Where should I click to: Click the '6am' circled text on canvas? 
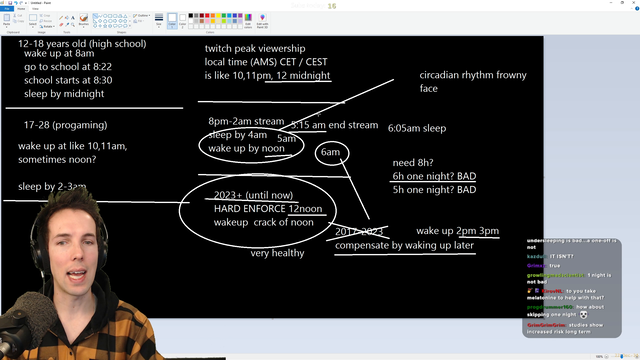coord(330,152)
